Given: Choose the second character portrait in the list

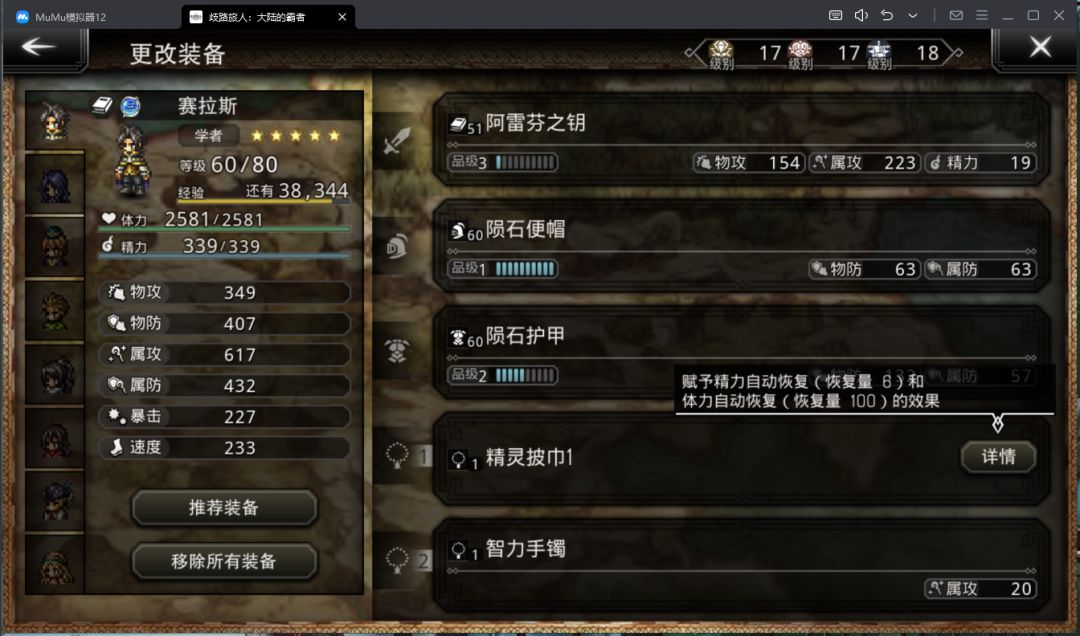Looking at the screenshot, I should (x=54, y=184).
